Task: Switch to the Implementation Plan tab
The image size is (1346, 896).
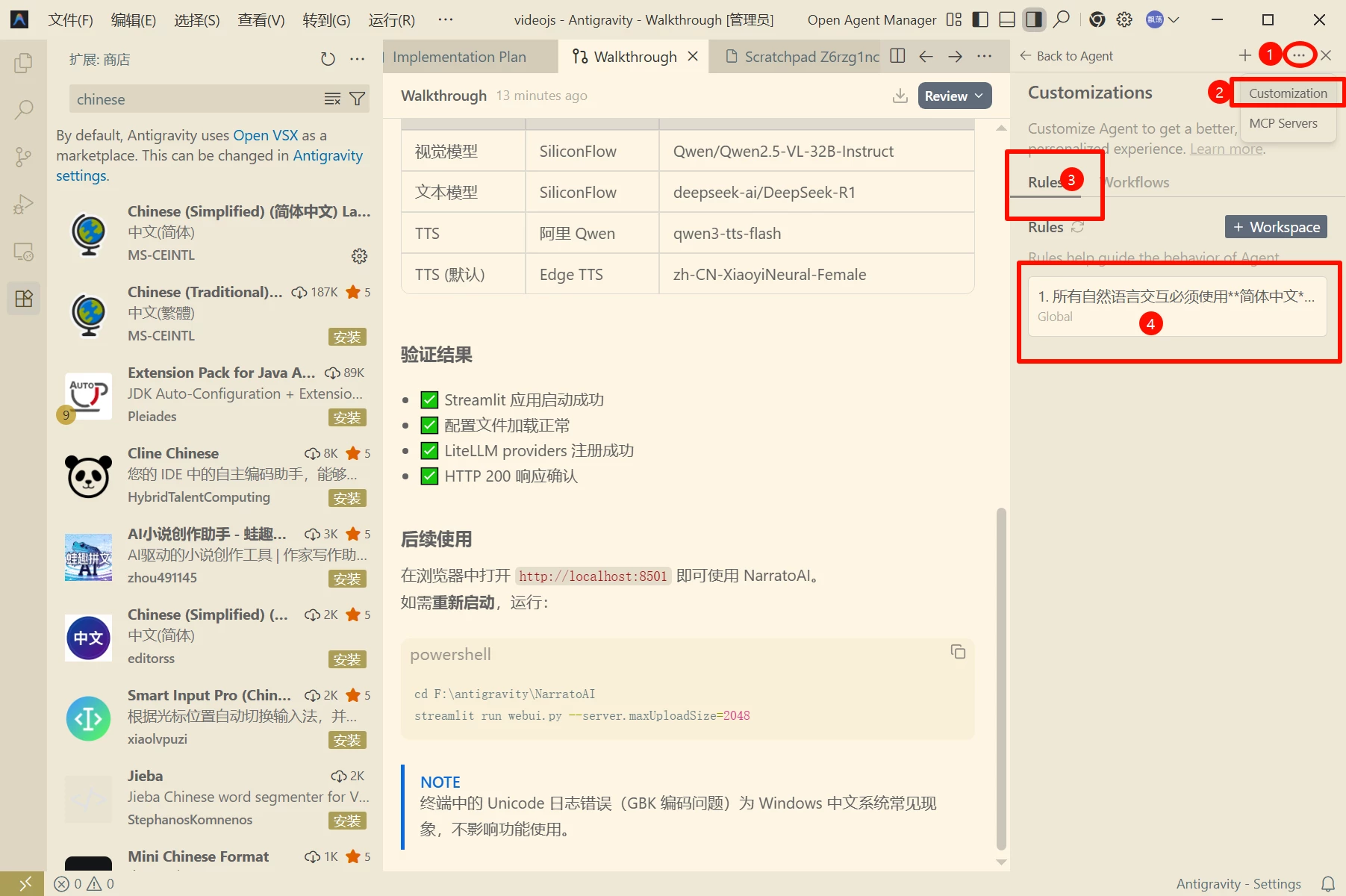Action: tap(459, 57)
